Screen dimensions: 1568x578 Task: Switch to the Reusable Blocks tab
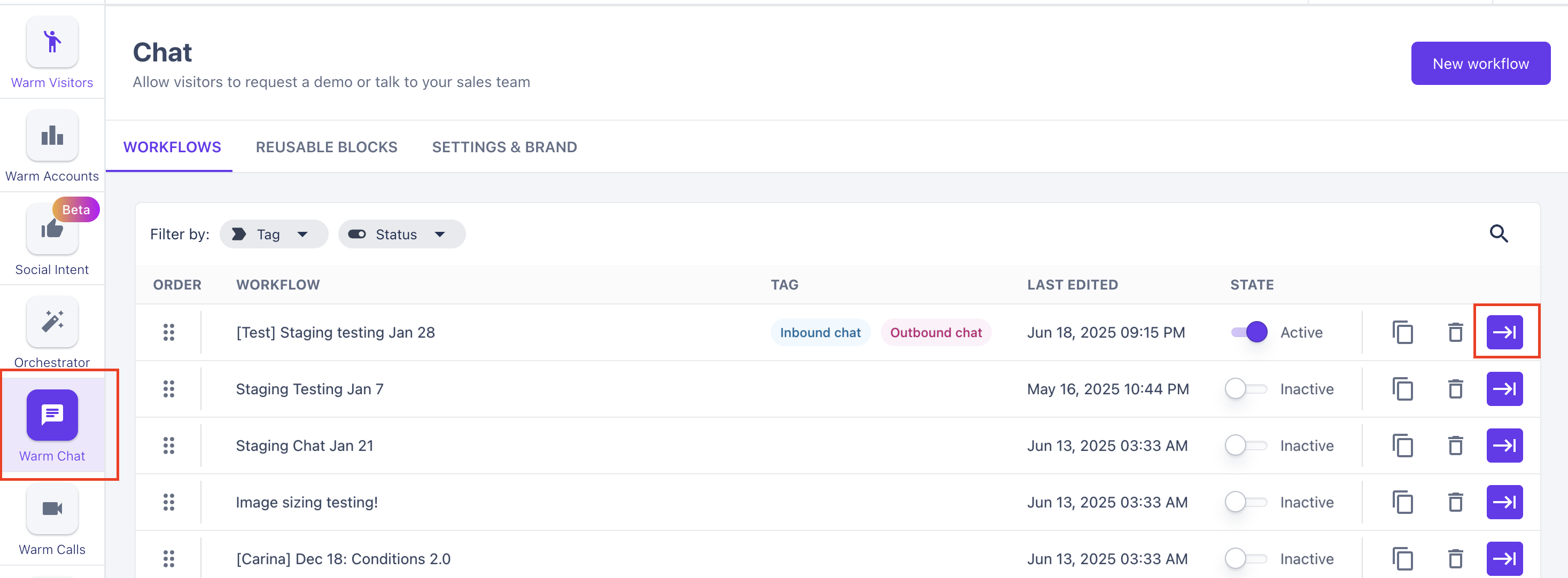tap(326, 147)
